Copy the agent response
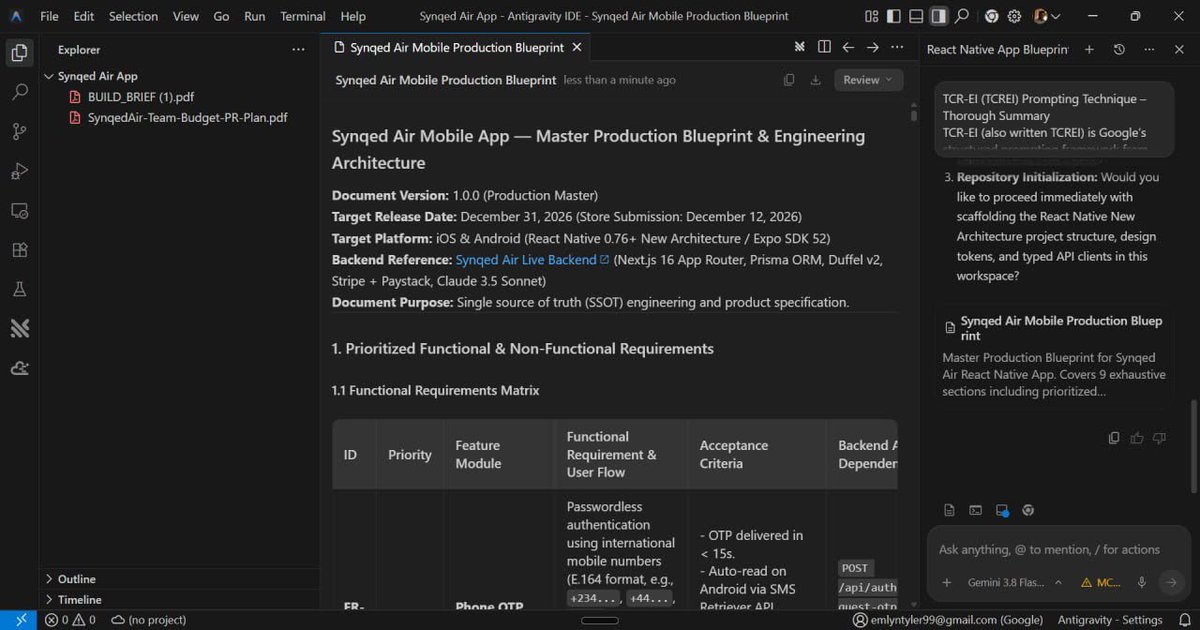Image resolution: width=1200 pixels, height=630 pixels. [1114, 438]
